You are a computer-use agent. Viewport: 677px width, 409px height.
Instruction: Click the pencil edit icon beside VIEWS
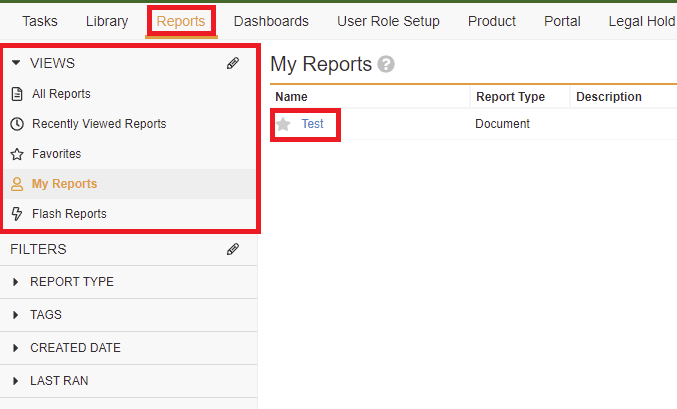point(233,63)
